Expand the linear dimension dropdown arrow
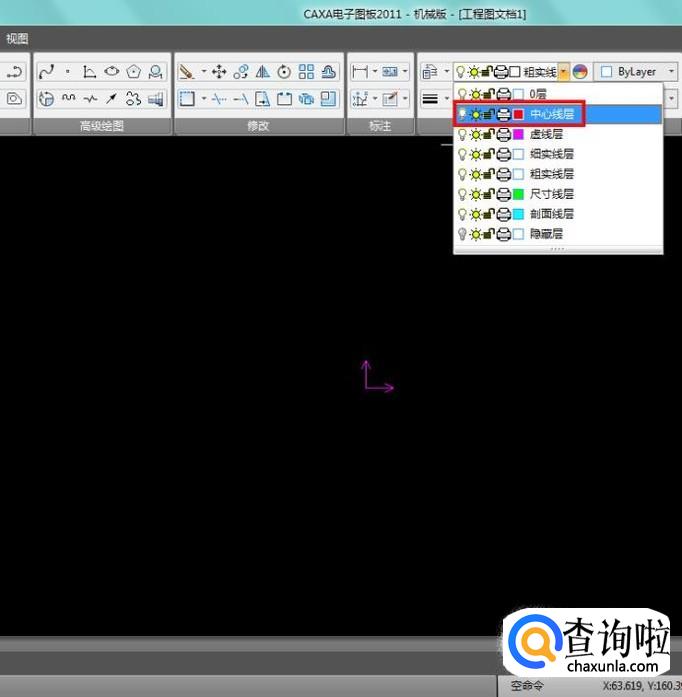Screen dimensions: 682x697 tap(374, 72)
